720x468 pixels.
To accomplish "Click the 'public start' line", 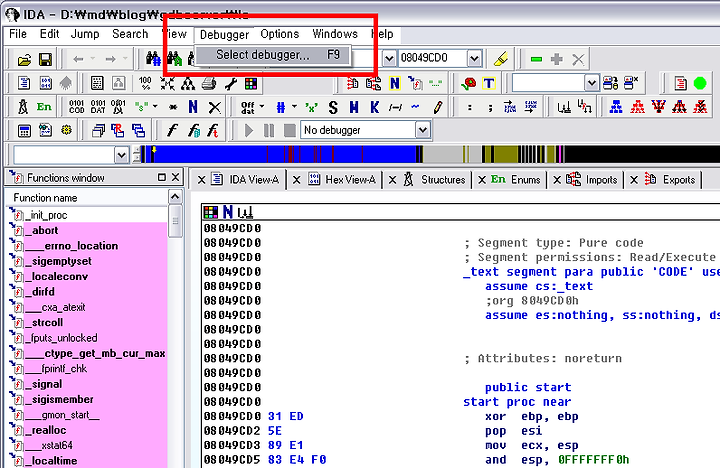I will coord(528,387).
